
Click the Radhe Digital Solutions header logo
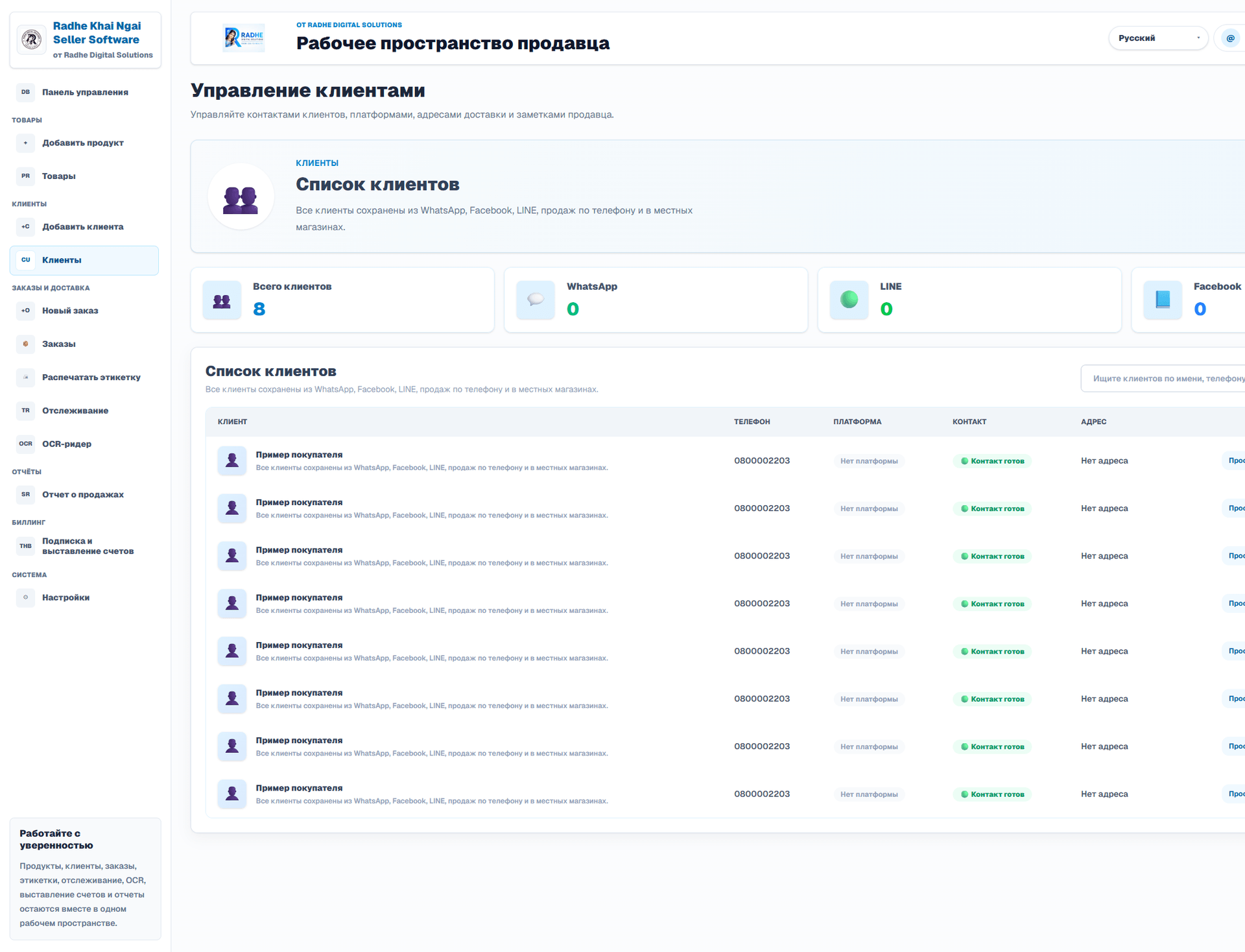244,38
